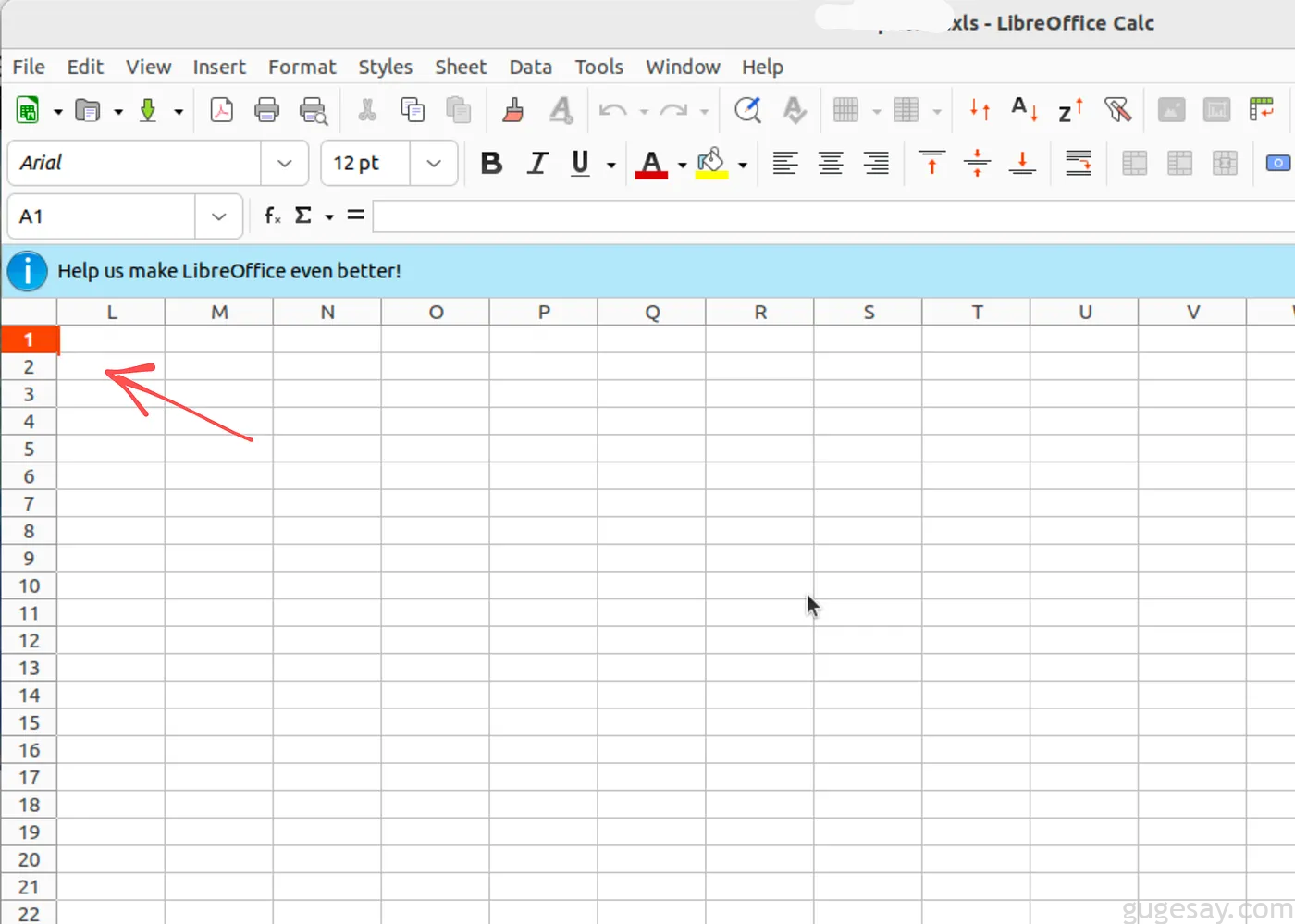
Task: Click the Sum sigma icon
Action: [x=302, y=216]
